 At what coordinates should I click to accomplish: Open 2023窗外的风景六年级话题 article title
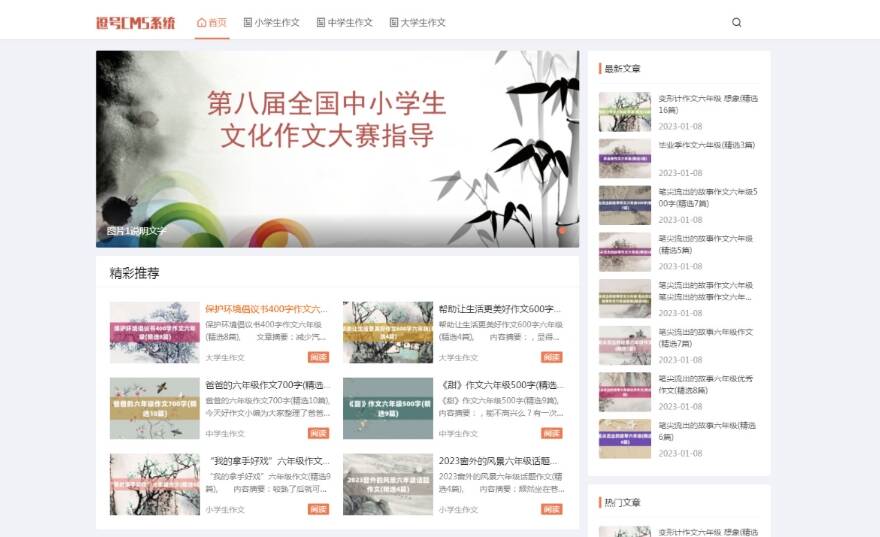click(500, 461)
